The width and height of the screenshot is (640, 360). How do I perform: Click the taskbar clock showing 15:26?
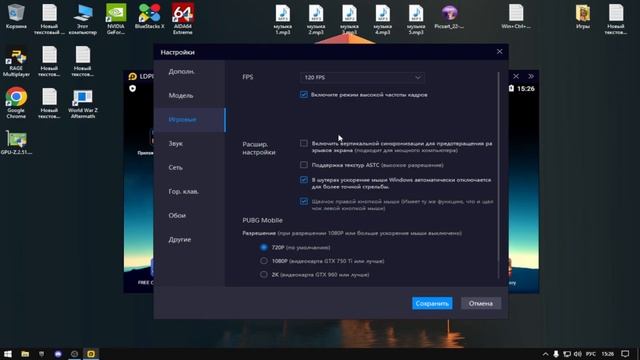point(608,354)
